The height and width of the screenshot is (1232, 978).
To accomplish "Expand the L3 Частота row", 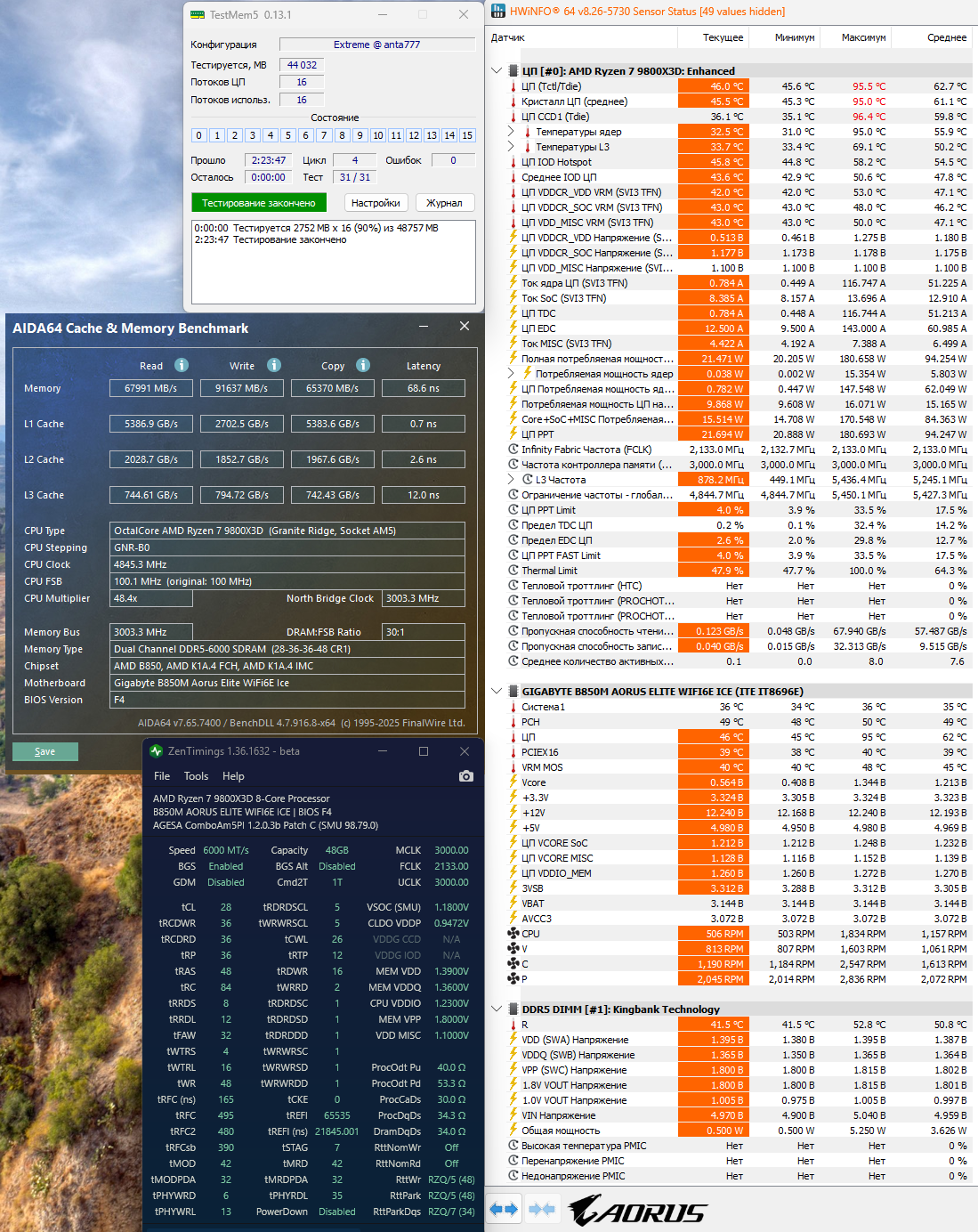I will pyautogui.click(x=512, y=480).
